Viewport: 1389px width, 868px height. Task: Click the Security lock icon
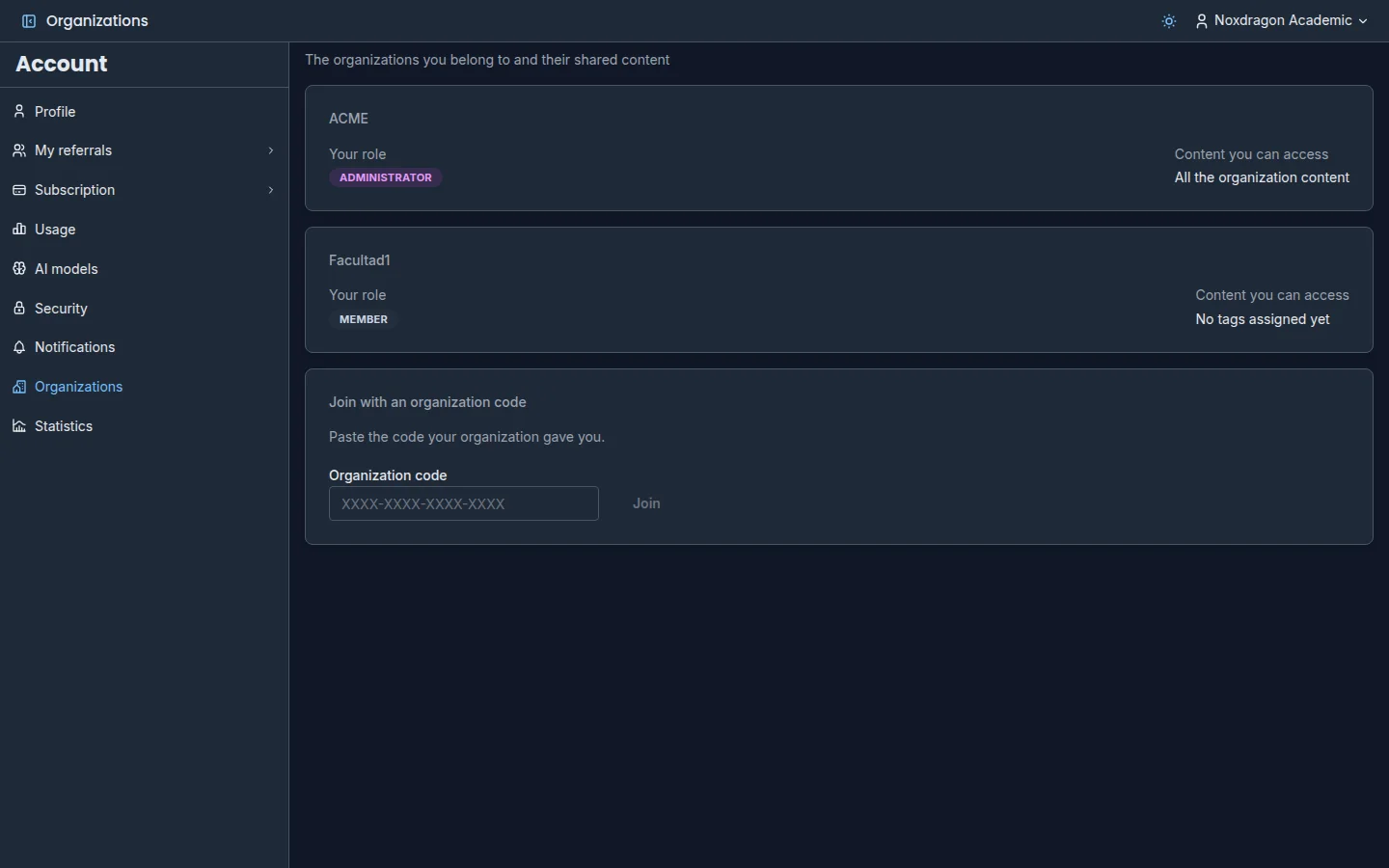pos(19,309)
